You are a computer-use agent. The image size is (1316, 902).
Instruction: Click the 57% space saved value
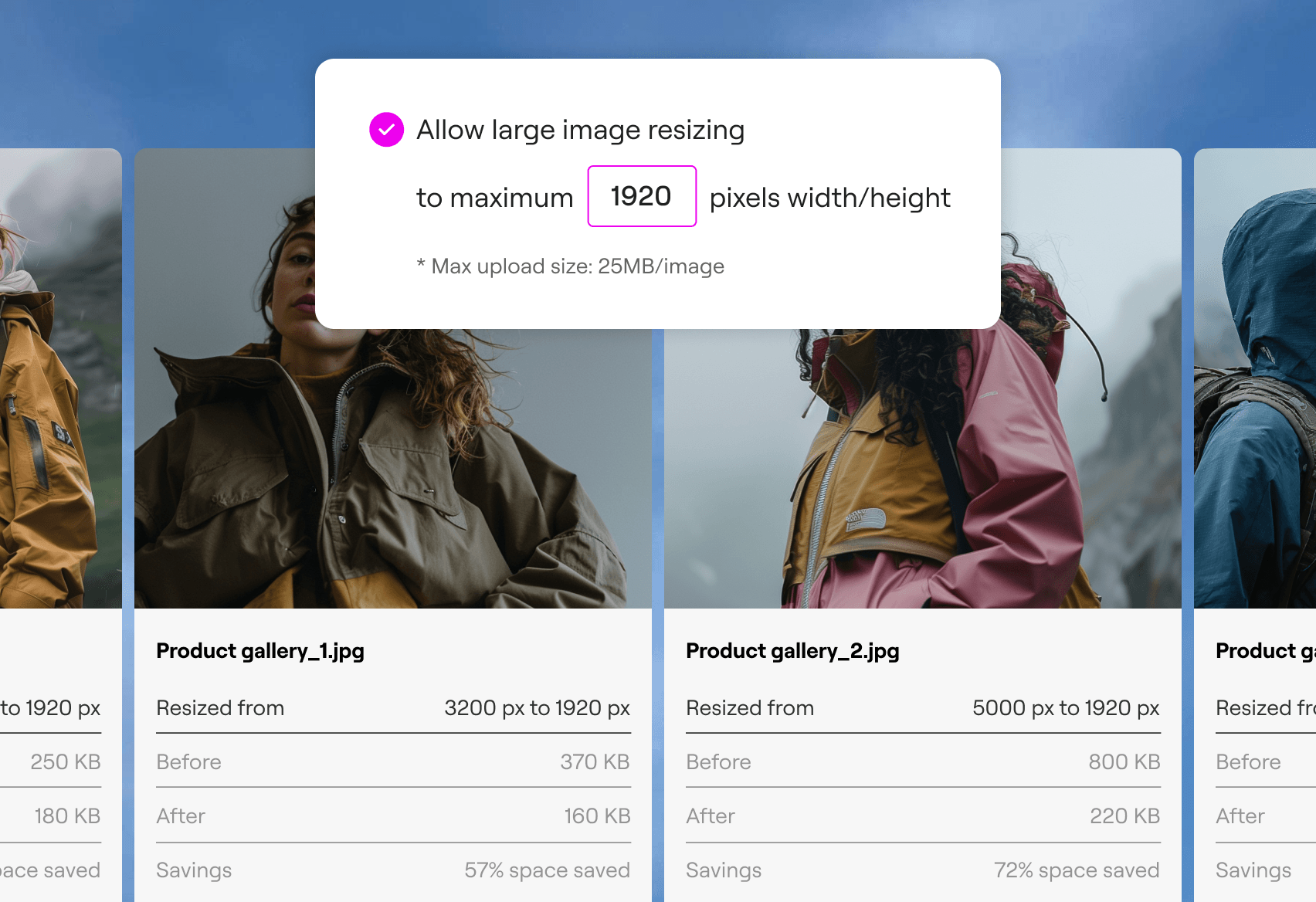pos(547,870)
